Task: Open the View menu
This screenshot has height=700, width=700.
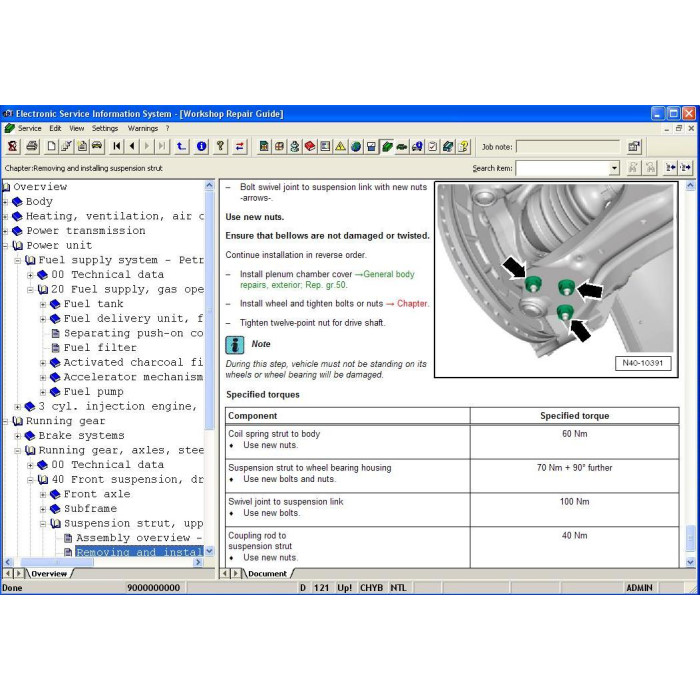Action: (x=77, y=129)
